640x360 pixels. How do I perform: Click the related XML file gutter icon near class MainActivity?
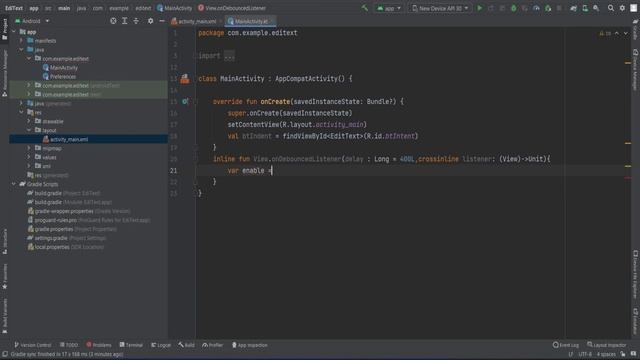pos(185,79)
